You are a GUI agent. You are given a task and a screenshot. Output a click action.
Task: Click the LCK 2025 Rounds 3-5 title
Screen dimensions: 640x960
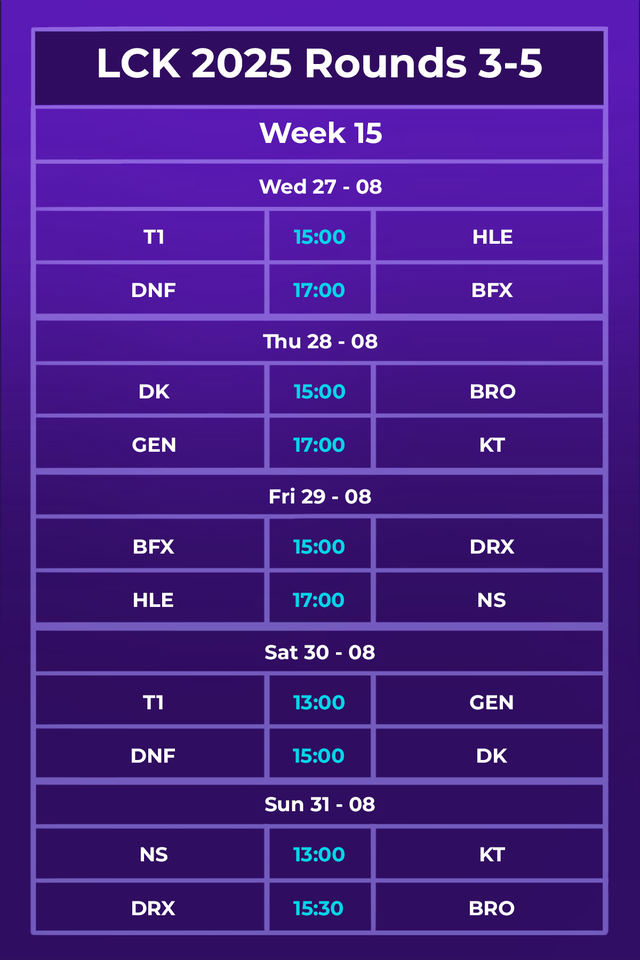[320, 65]
